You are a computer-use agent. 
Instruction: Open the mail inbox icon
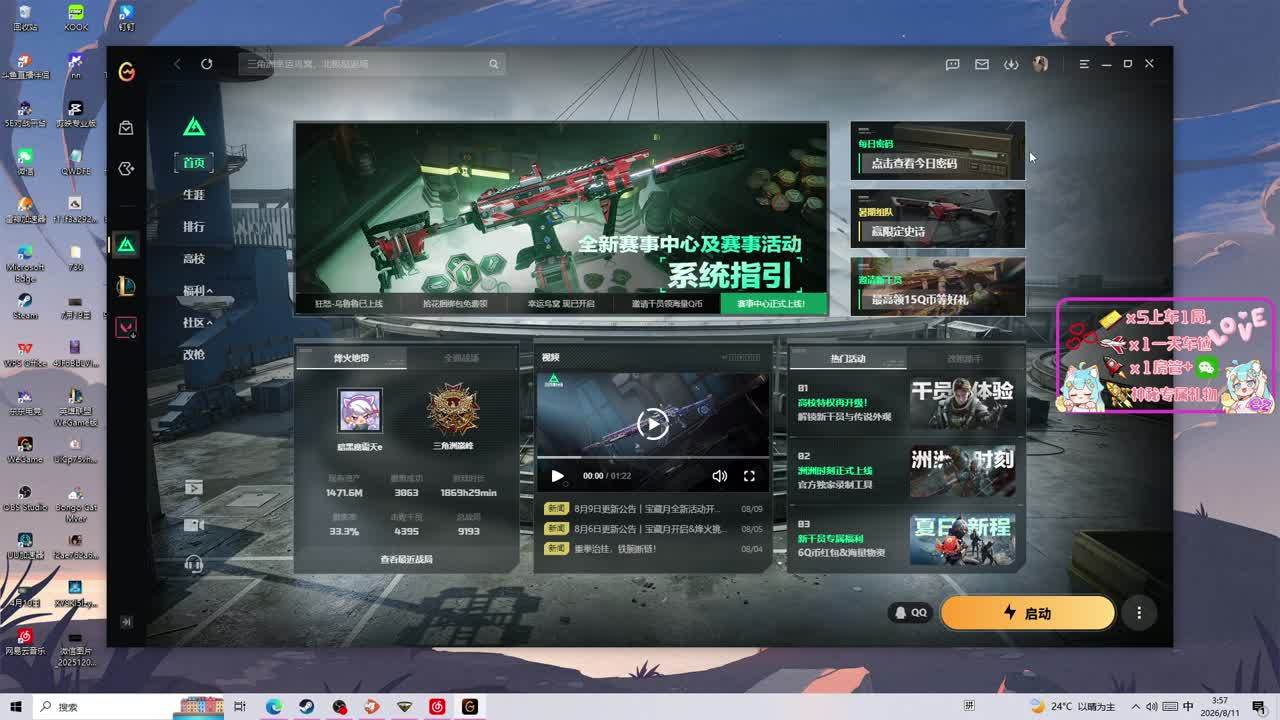pos(982,64)
